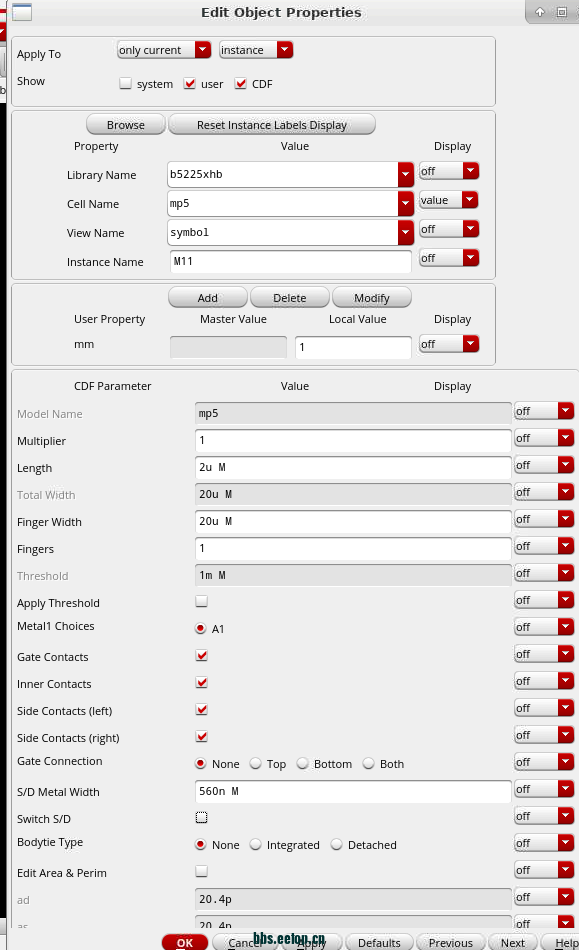Open View Name display dropdown
The width and height of the screenshot is (579, 950).
pos(449,229)
